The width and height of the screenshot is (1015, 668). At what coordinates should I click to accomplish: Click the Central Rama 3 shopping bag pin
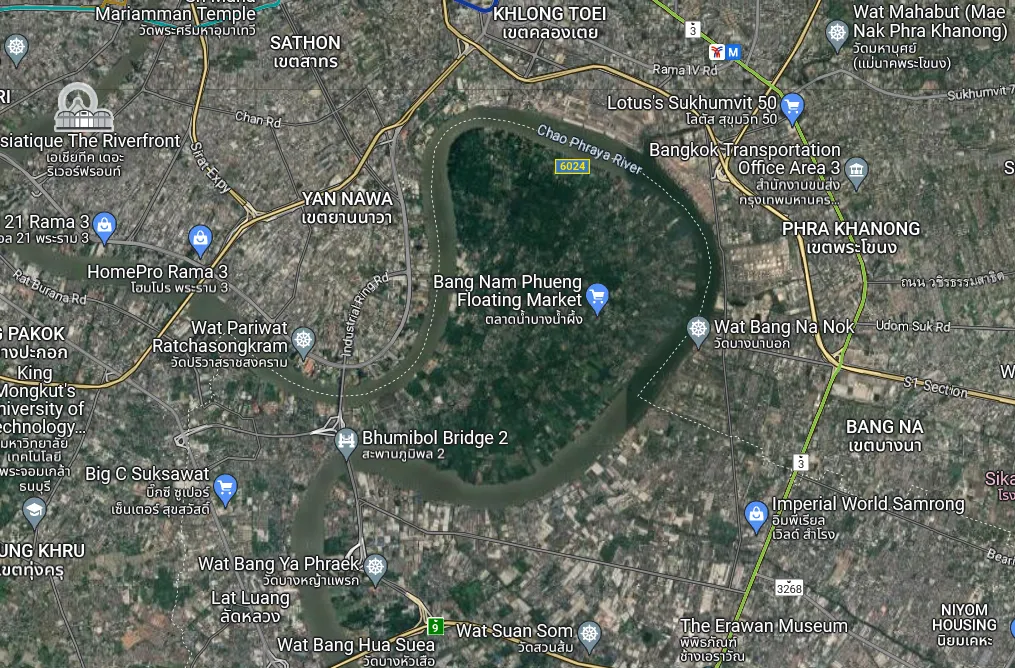[104, 227]
